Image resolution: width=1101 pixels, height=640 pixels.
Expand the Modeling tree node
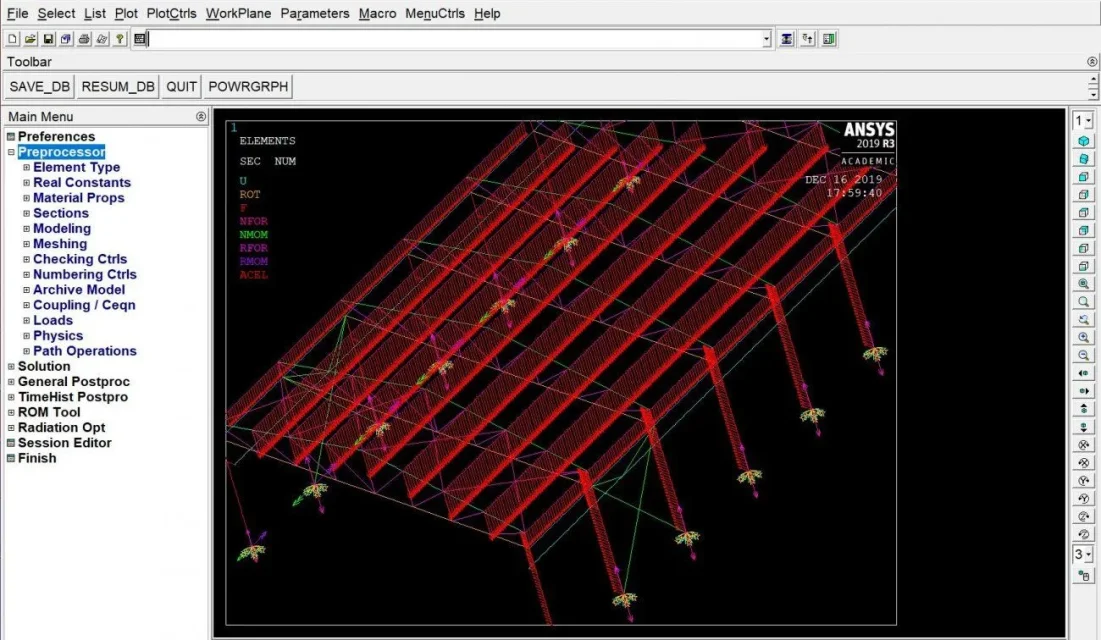click(27, 228)
